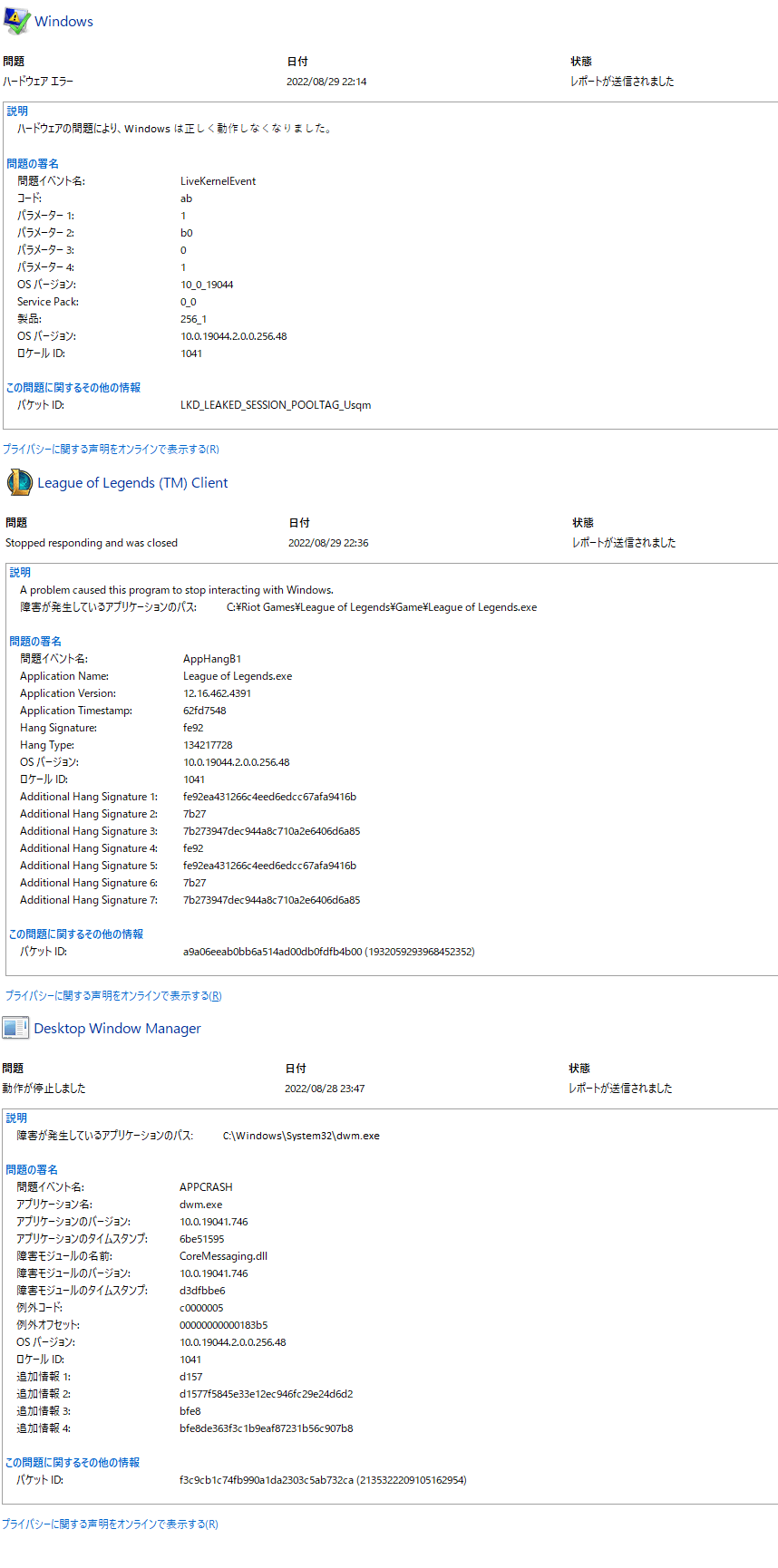The width and height of the screenshot is (778, 1568).
Task: Select additional info 2 value "d1577f5845e33e12ec946fc29e24d6d2"
Action: coord(267,1394)
